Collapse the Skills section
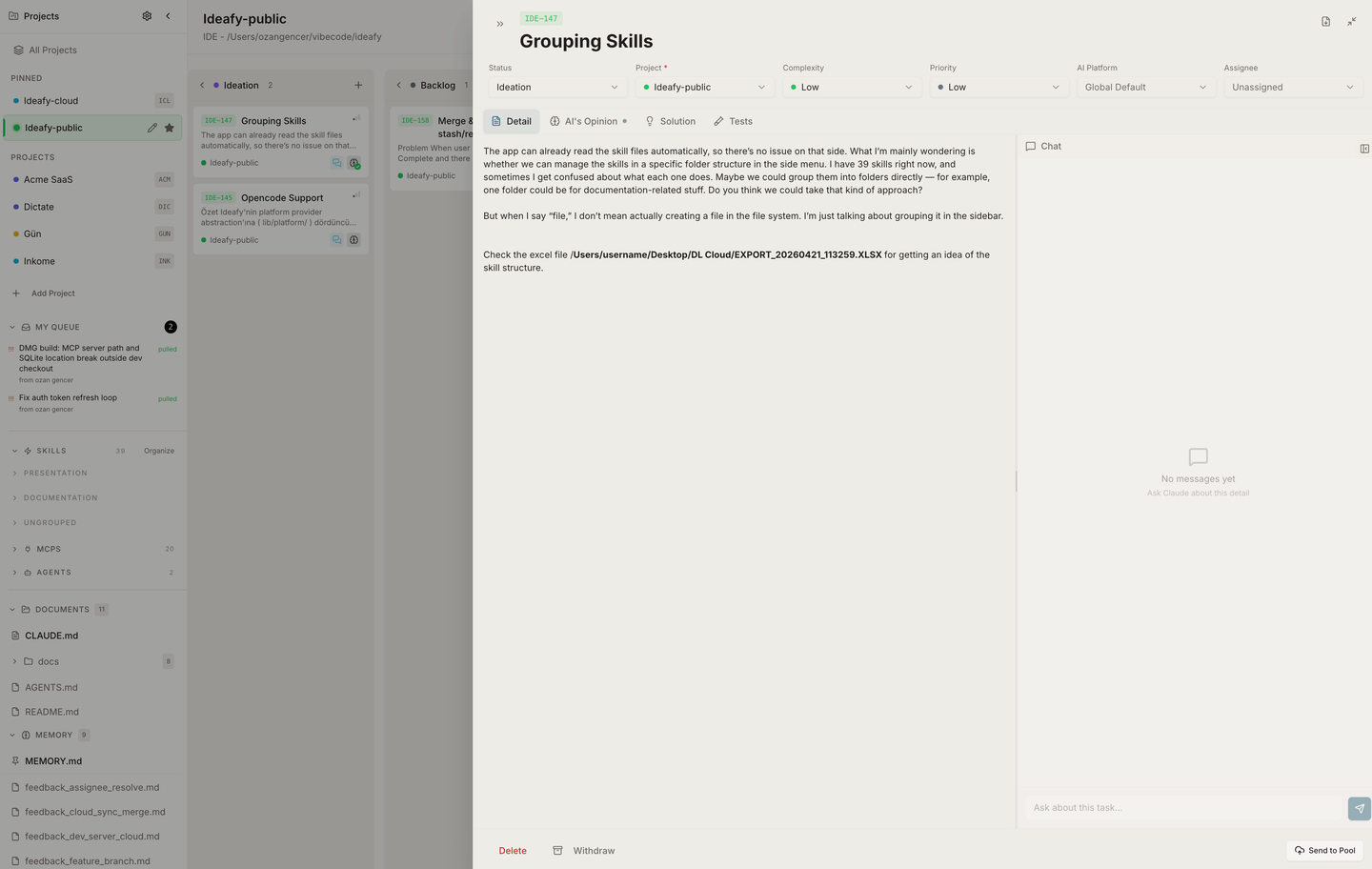This screenshot has height=869, width=1372. tap(14, 451)
